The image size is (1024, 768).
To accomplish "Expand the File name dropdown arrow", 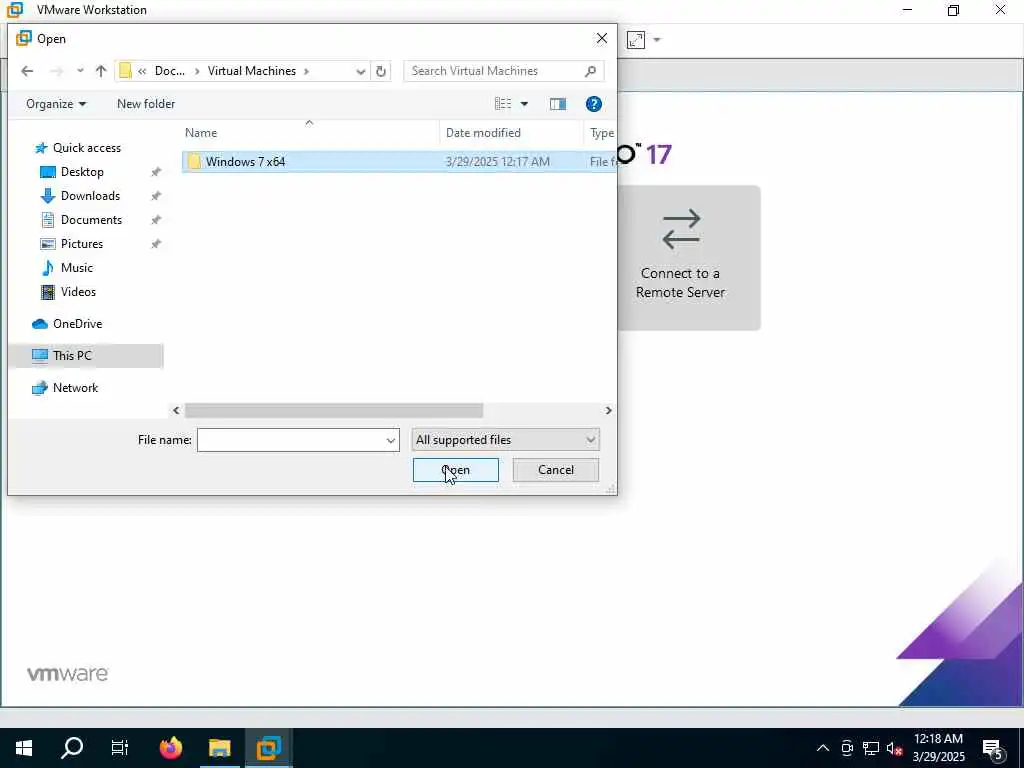I will click(391, 440).
